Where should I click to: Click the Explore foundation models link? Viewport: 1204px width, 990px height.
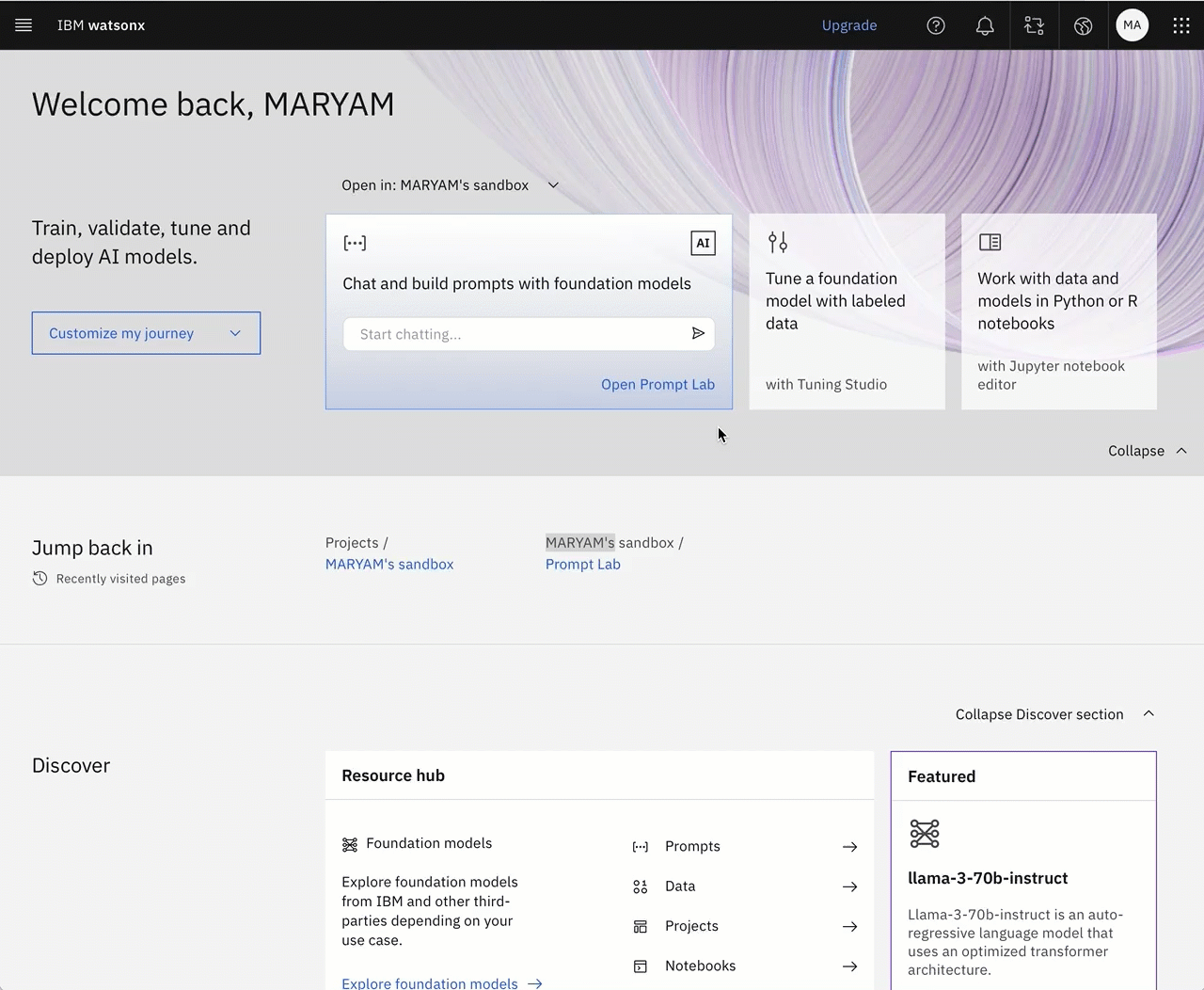click(x=430, y=982)
